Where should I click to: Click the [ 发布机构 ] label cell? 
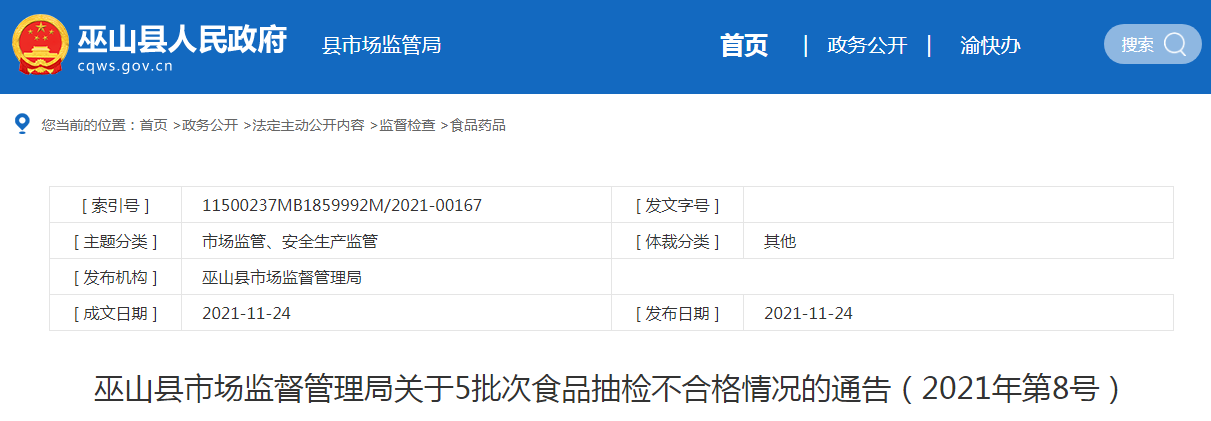click(x=115, y=277)
